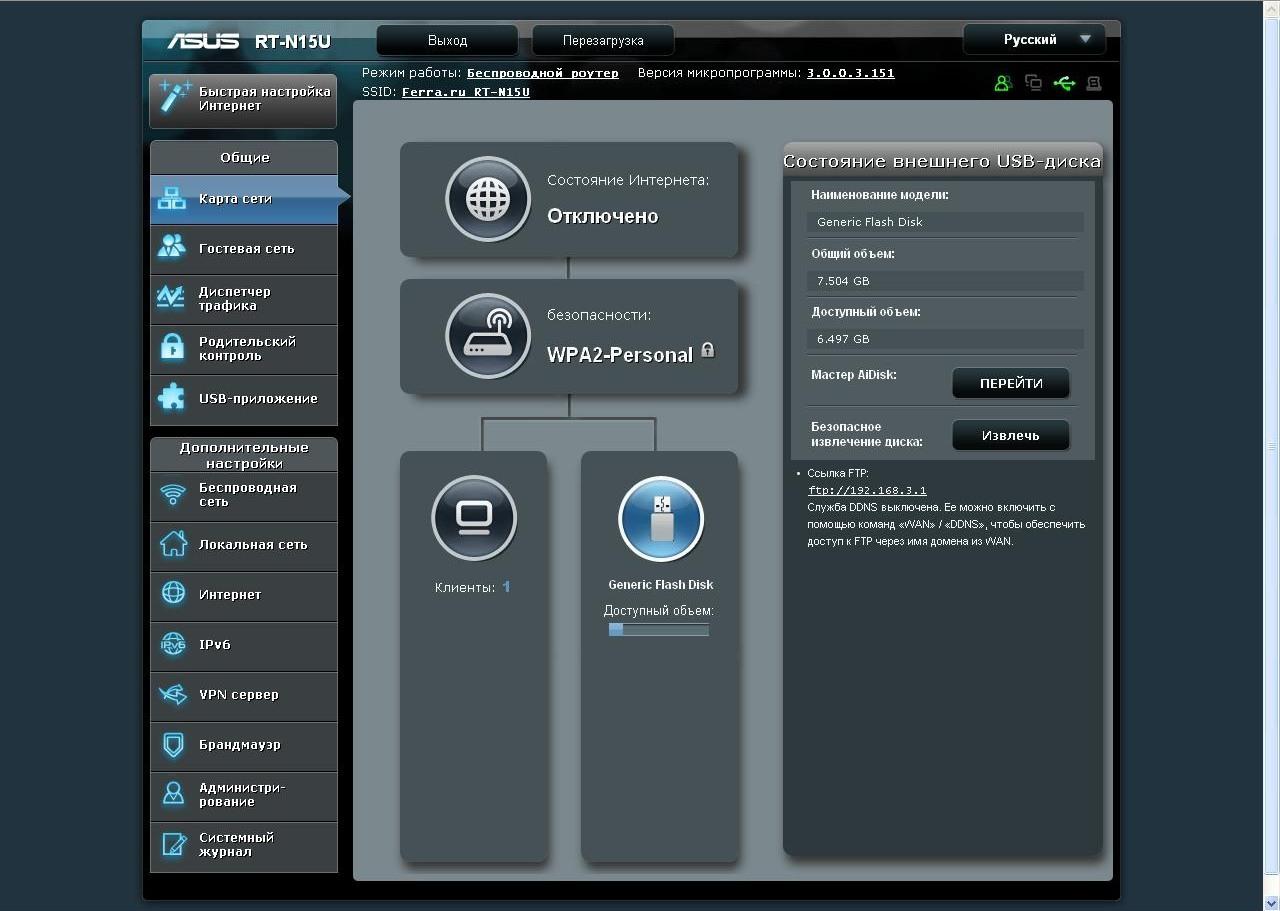
Task: Open the language dropdown showing Русский
Action: pos(1034,40)
